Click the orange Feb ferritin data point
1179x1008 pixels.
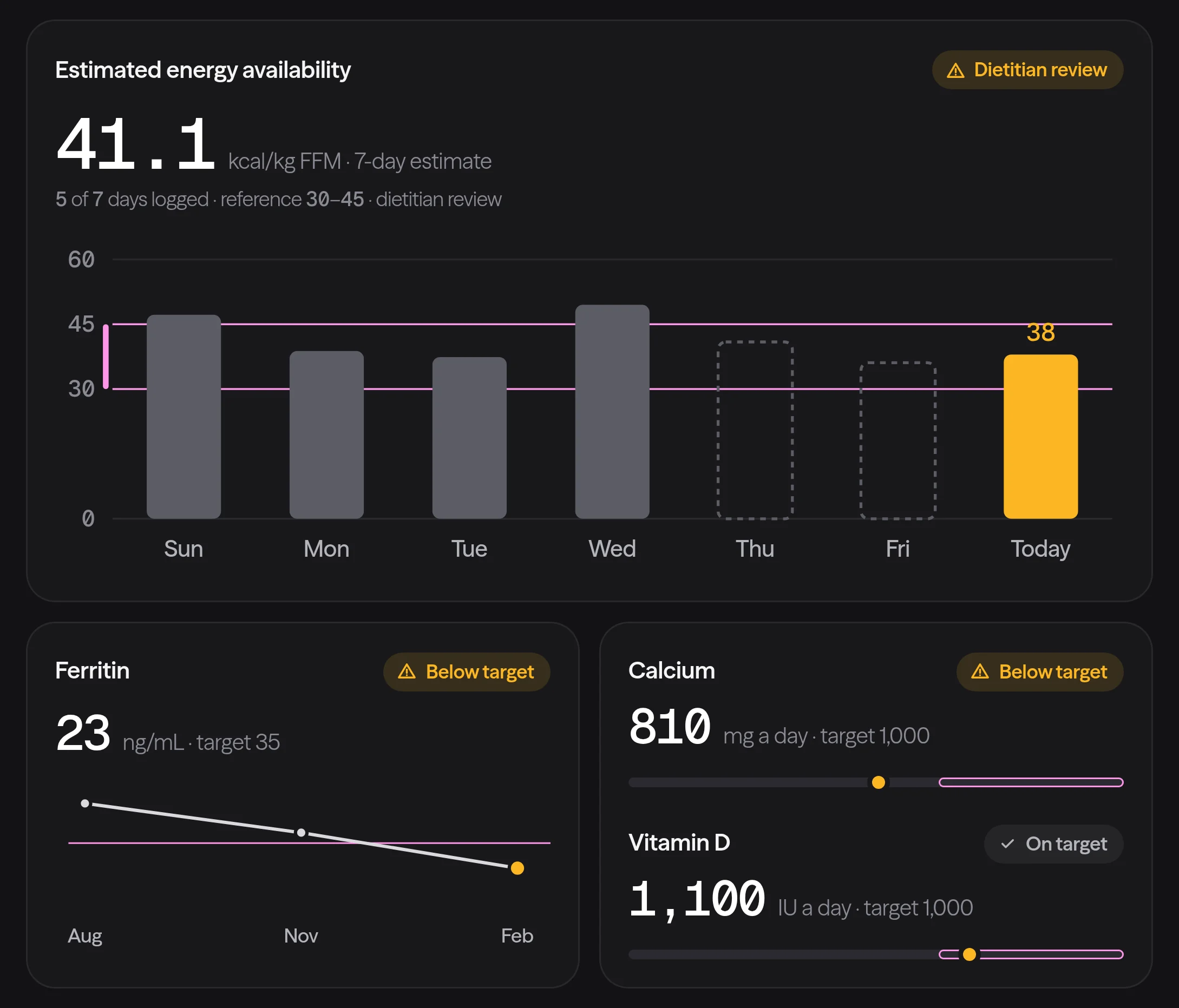[518, 868]
